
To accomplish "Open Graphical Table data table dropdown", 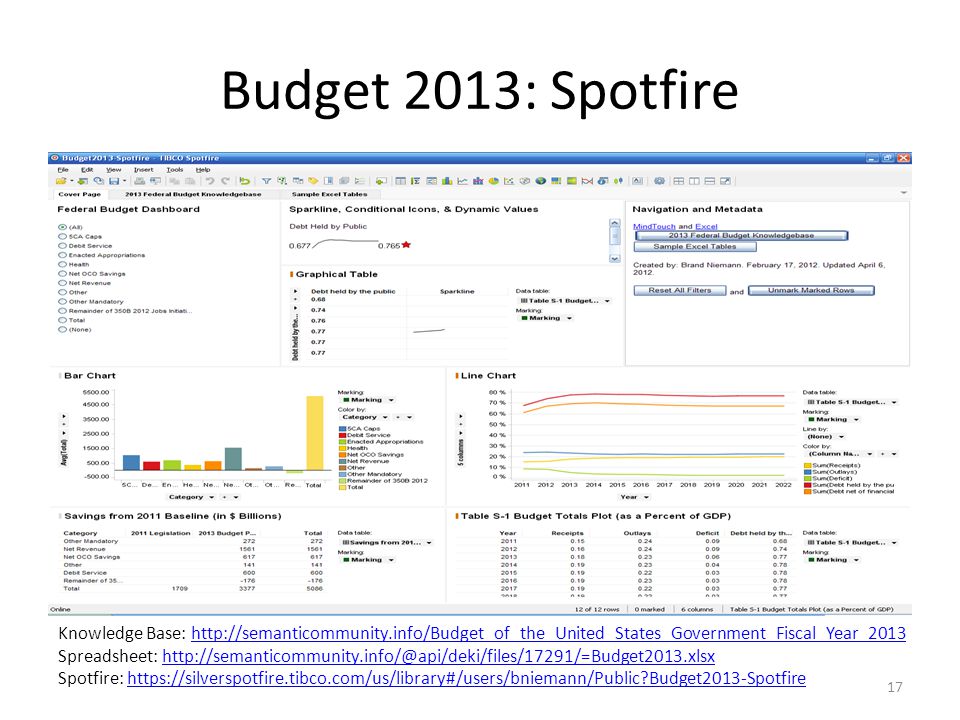I will (564, 301).
